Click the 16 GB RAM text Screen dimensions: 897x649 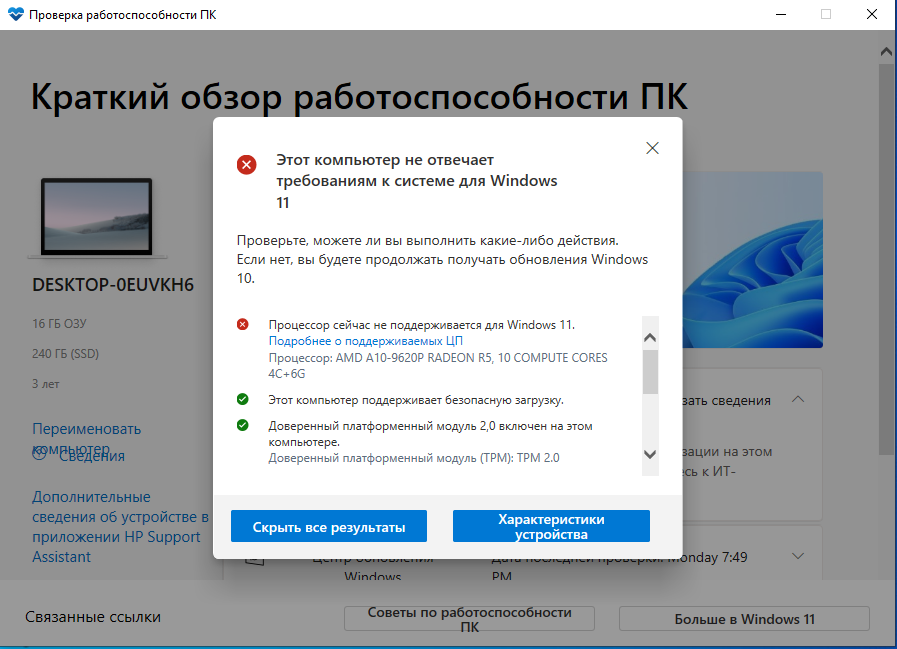pos(59,324)
